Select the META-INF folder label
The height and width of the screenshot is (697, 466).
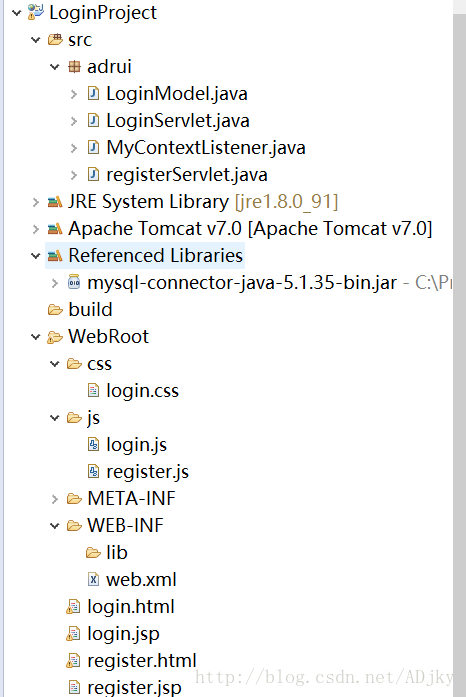(x=132, y=498)
